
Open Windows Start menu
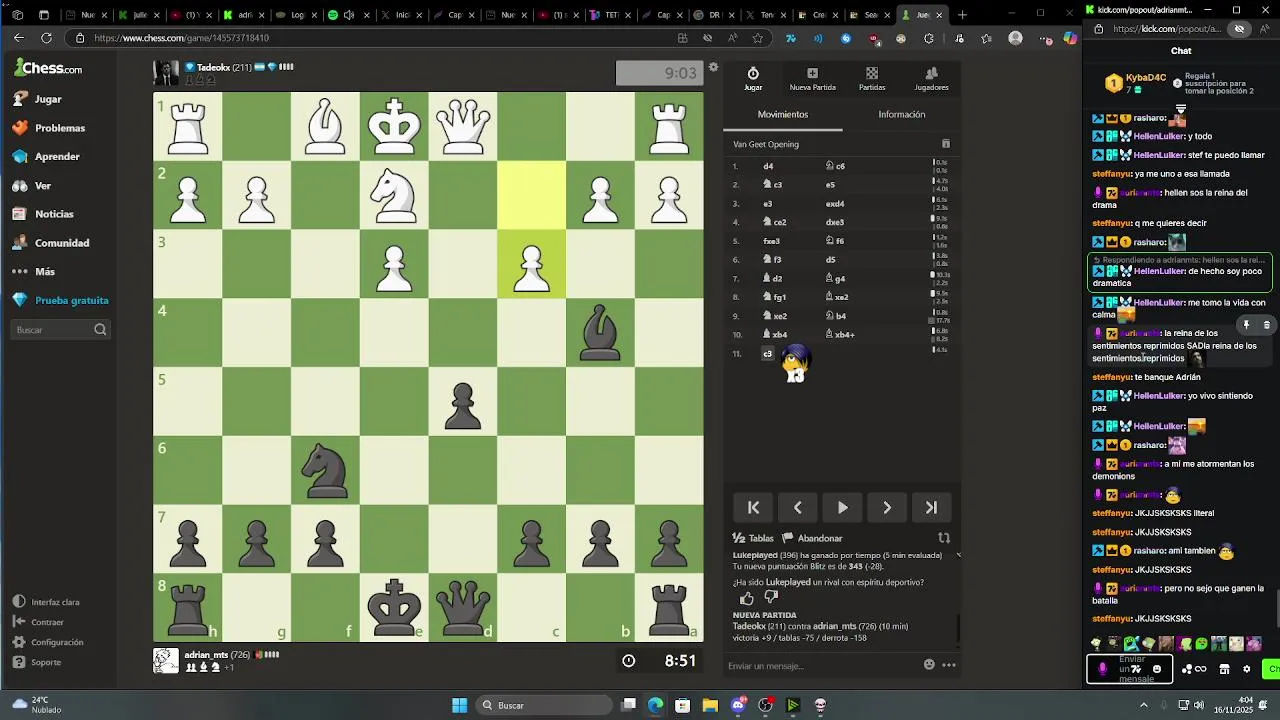pyautogui.click(x=459, y=705)
